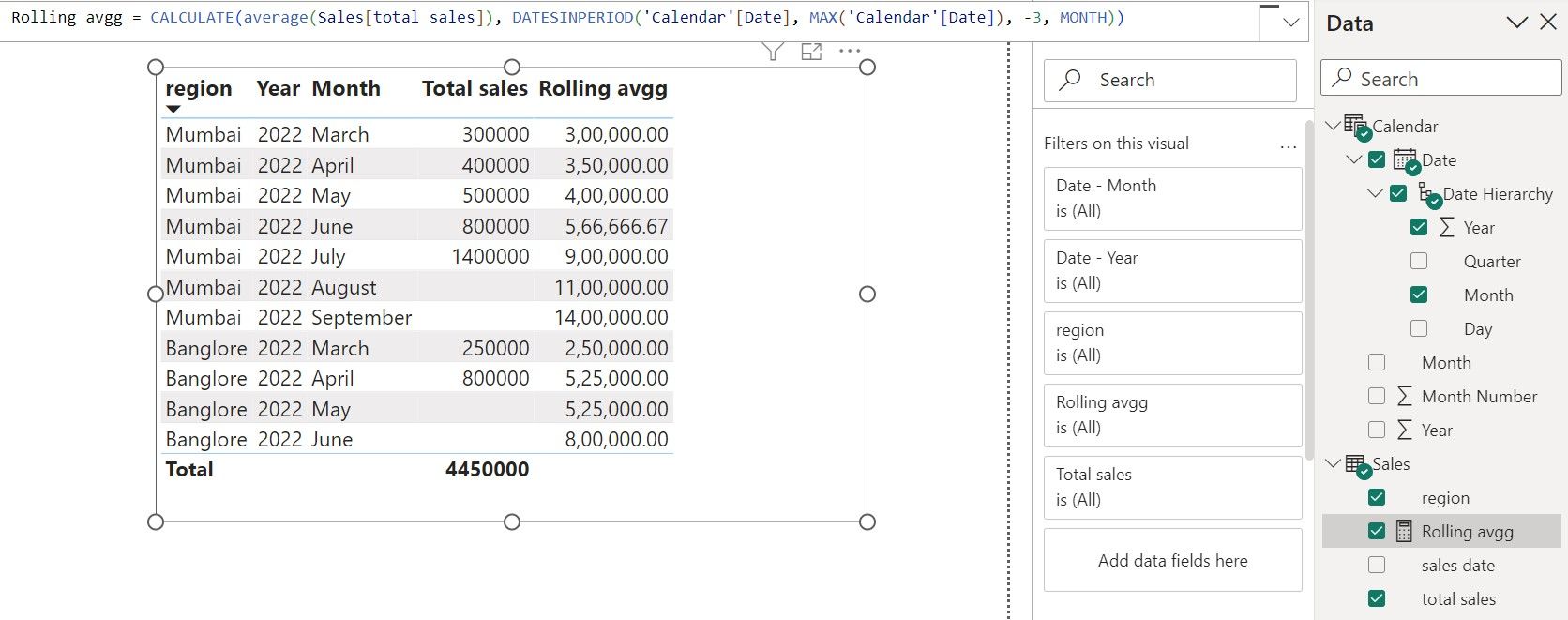Sort by Total sales column header
This screenshot has height=620, width=1568.
pyautogui.click(x=475, y=88)
